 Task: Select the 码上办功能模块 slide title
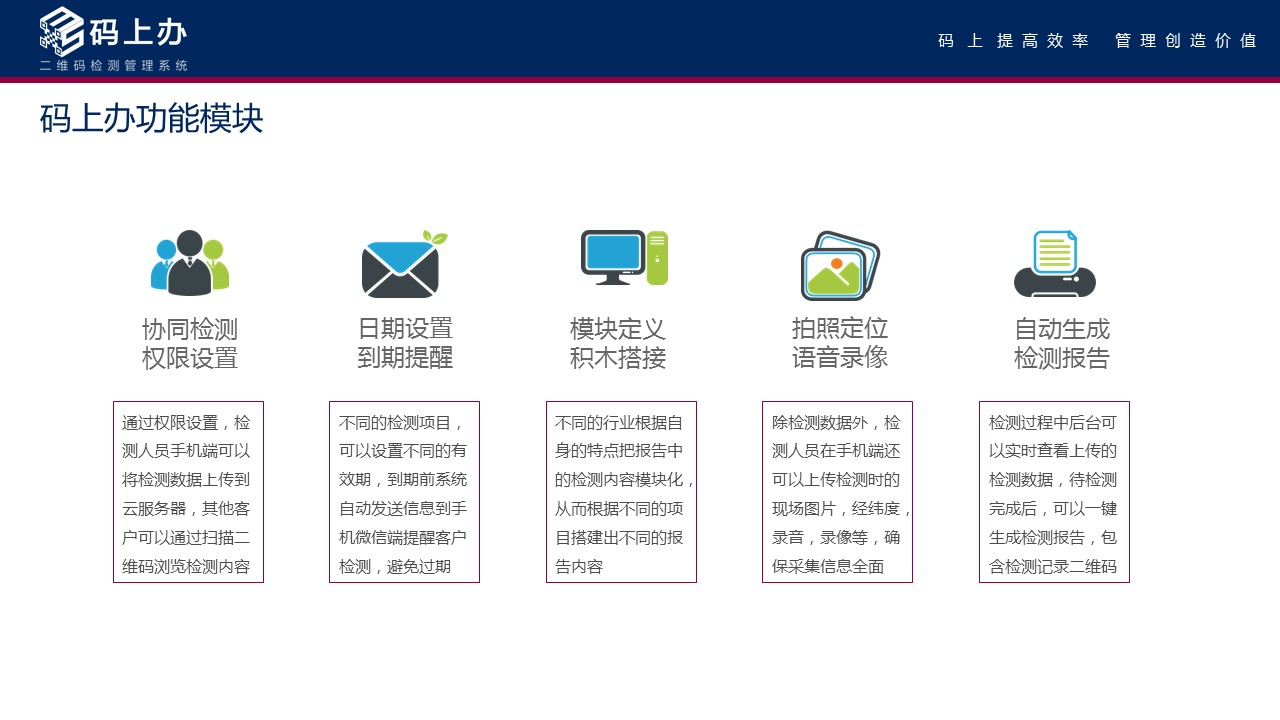[x=150, y=119]
